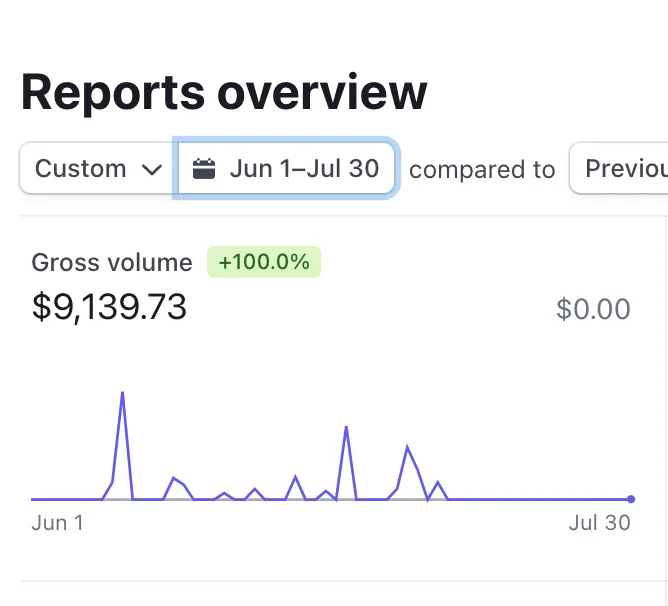Image resolution: width=668 pixels, height=606 pixels.
Task: Click the calendar icon in date field
Action: point(204,168)
